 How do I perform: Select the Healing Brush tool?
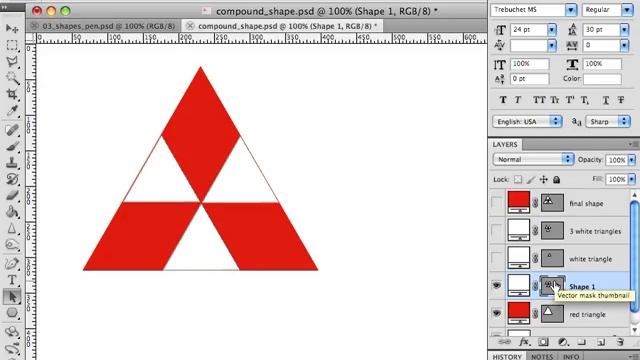tap(12, 130)
